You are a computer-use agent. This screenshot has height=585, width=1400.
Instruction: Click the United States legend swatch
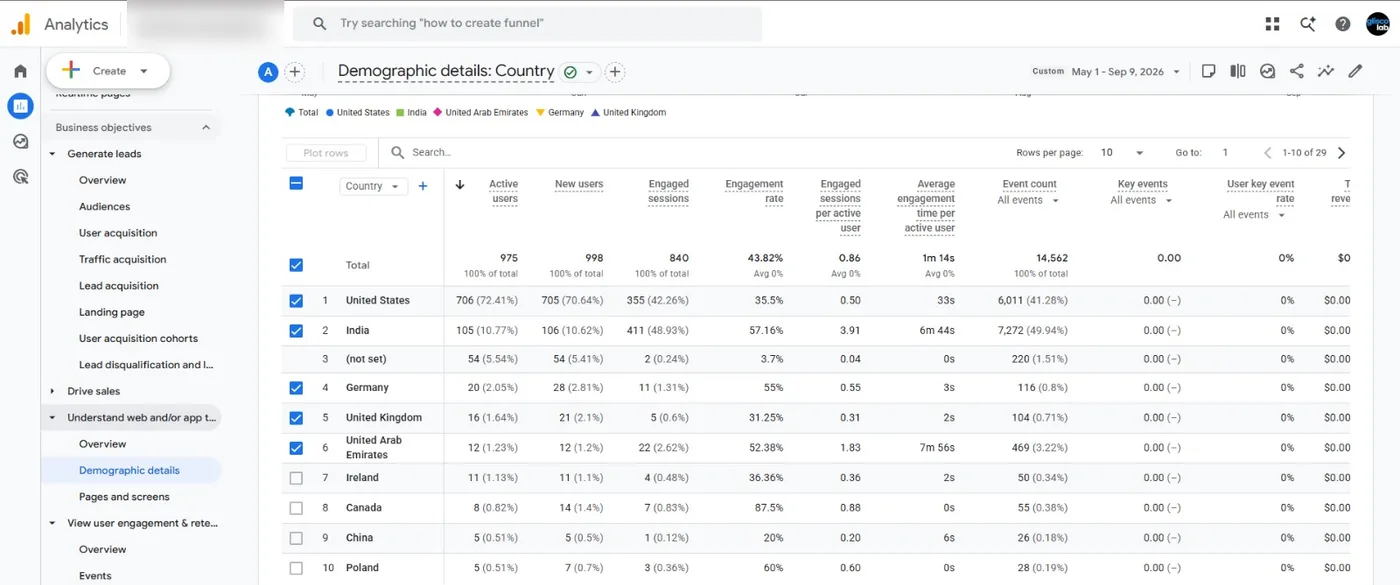pyautogui.click(x=329, y=113)
